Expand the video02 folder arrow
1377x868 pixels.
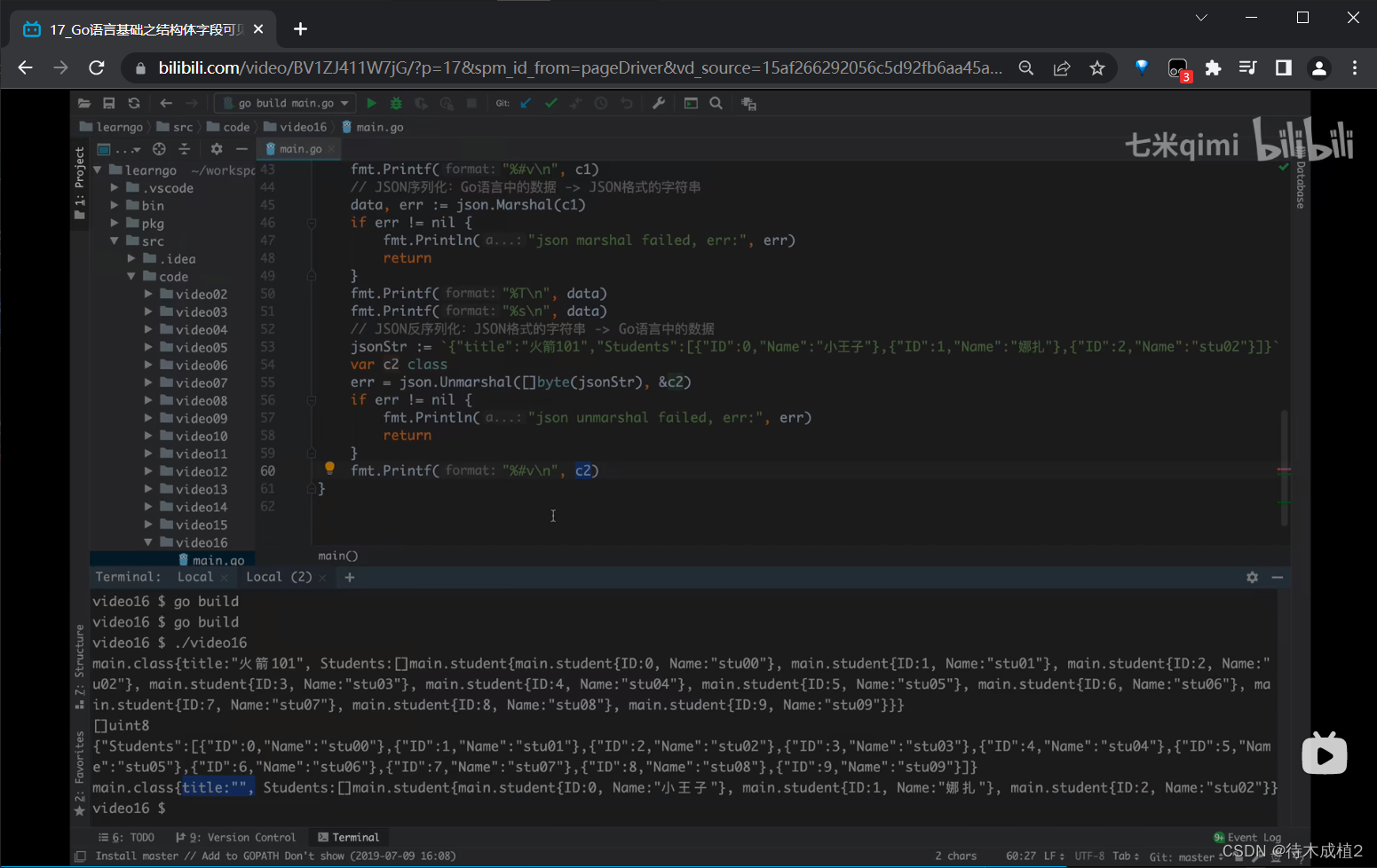click(148, 294)
